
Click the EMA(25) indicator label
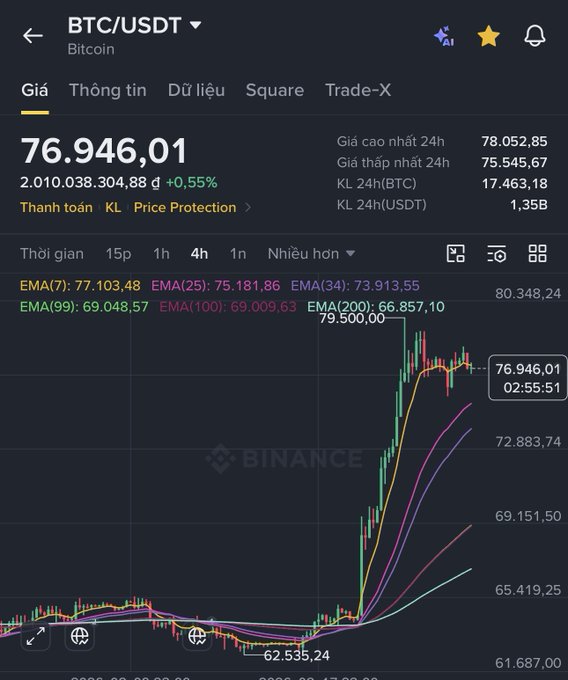coord(215,286)
